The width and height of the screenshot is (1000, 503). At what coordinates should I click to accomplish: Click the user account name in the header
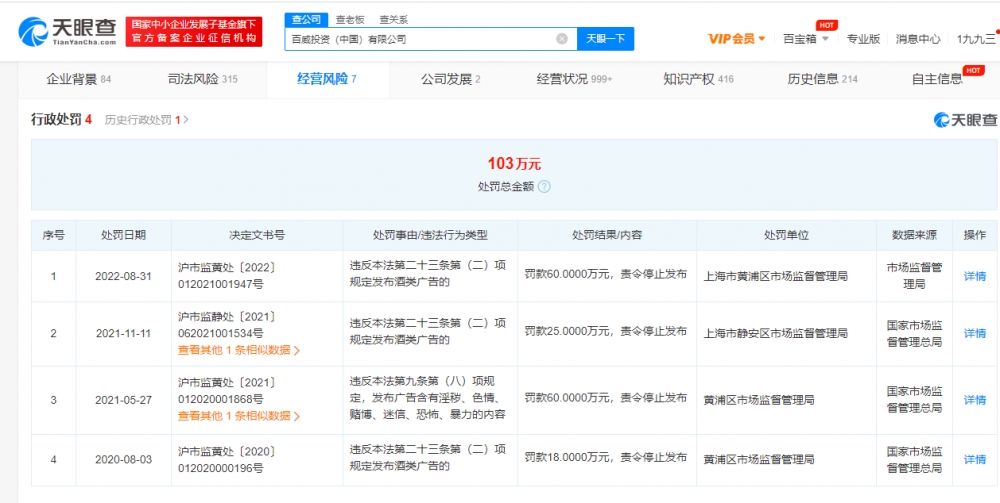click(x=976, y=39)
